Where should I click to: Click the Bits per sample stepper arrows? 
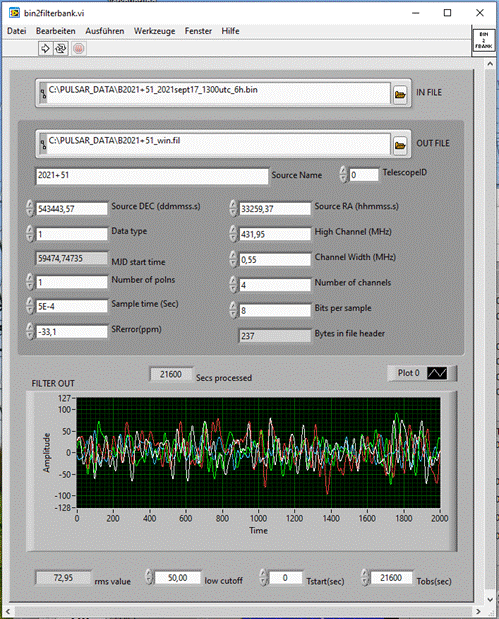point(233,310)
